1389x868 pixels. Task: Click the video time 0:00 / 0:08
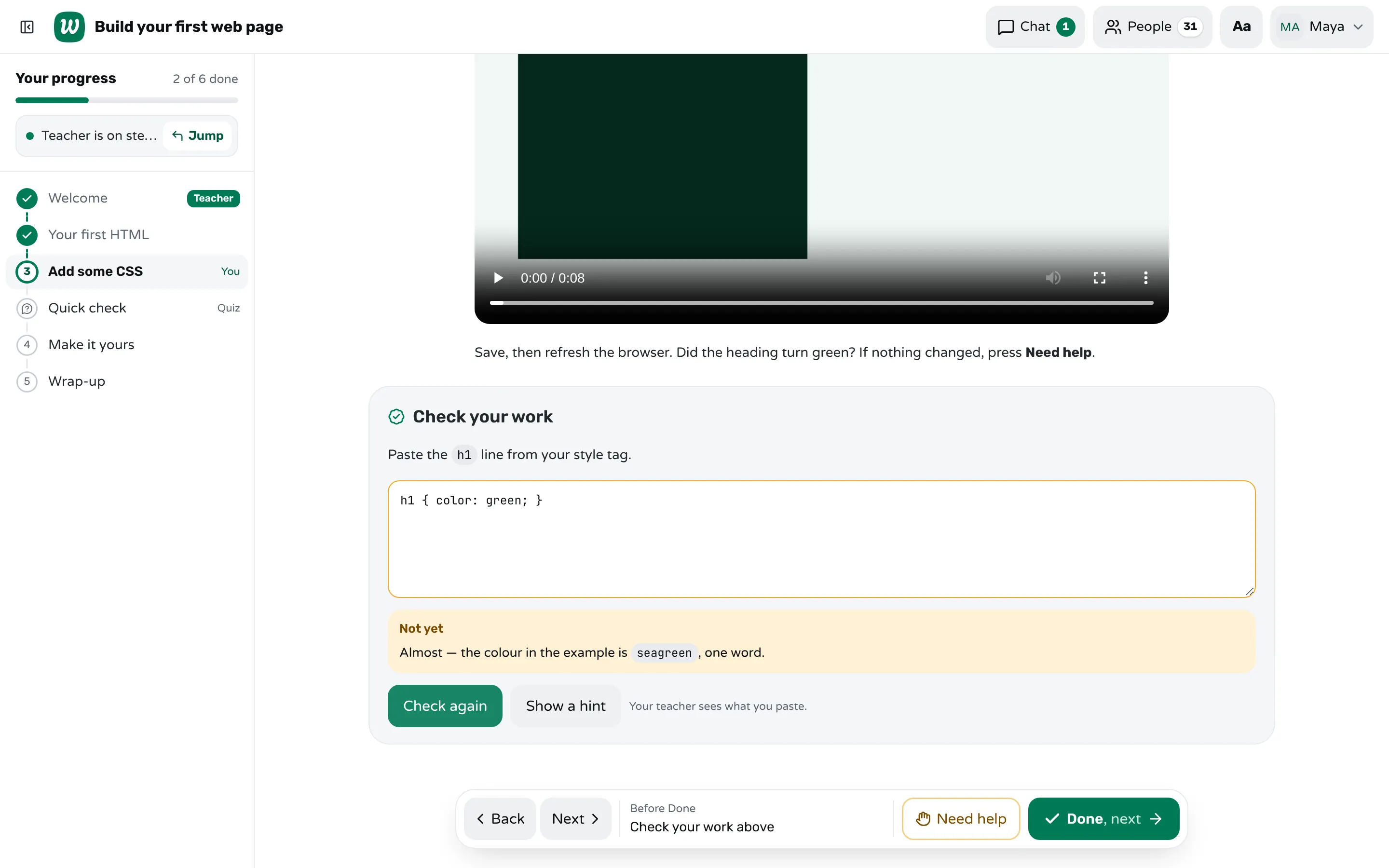[552, 278]
